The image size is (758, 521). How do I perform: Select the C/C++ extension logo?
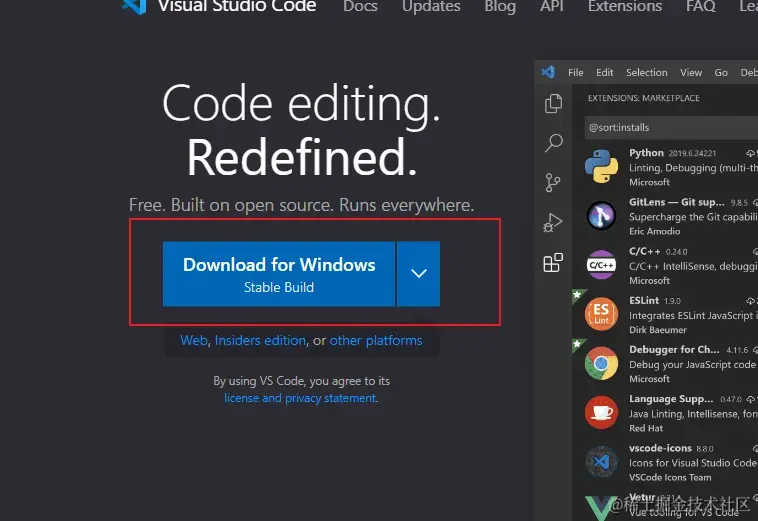pos(601,264)
